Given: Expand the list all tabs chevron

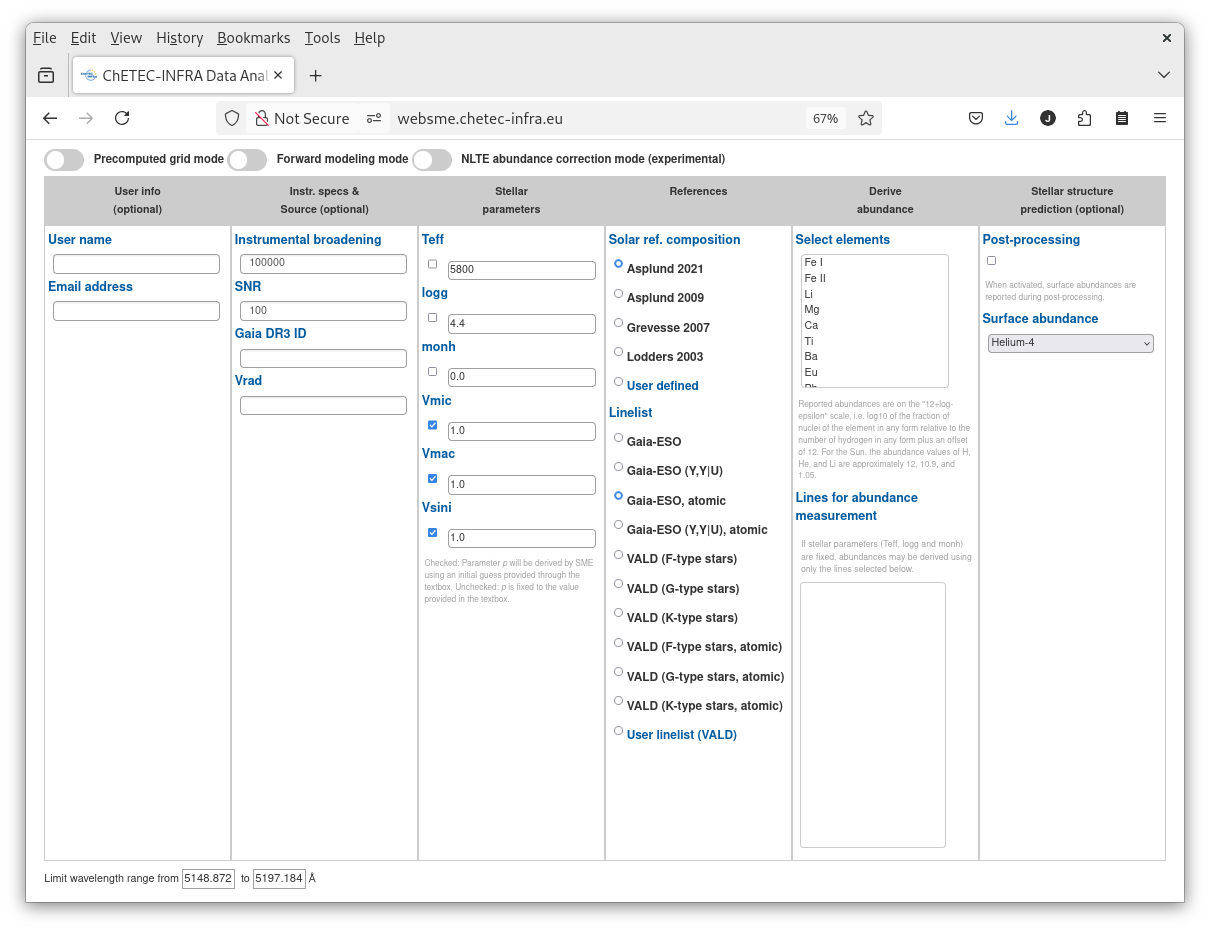Looking at the screenshot, I should click(x=1164, y=75).
